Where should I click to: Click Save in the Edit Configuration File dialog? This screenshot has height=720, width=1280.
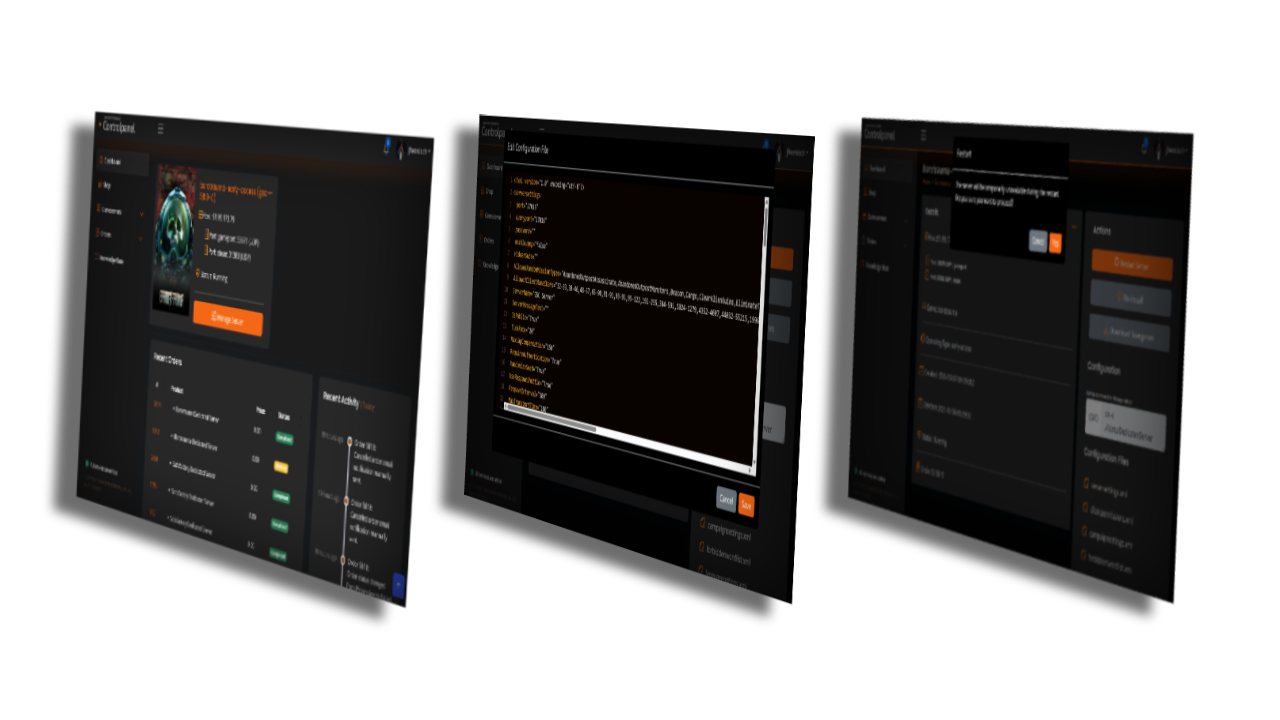[746, 504]
